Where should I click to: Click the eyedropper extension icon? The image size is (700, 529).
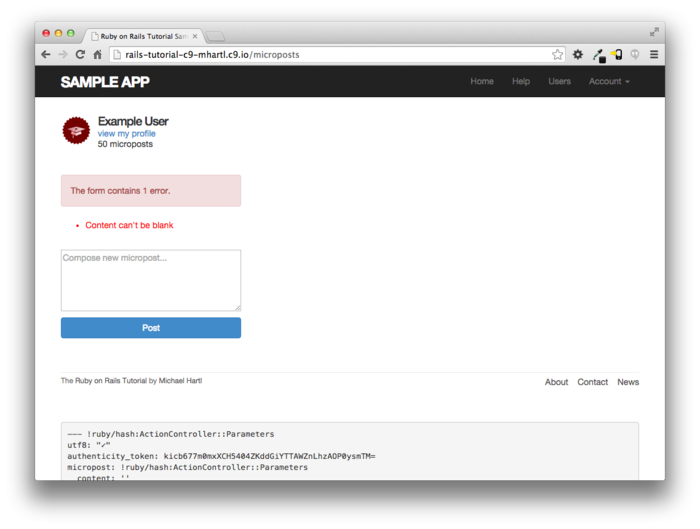point(599,55)
